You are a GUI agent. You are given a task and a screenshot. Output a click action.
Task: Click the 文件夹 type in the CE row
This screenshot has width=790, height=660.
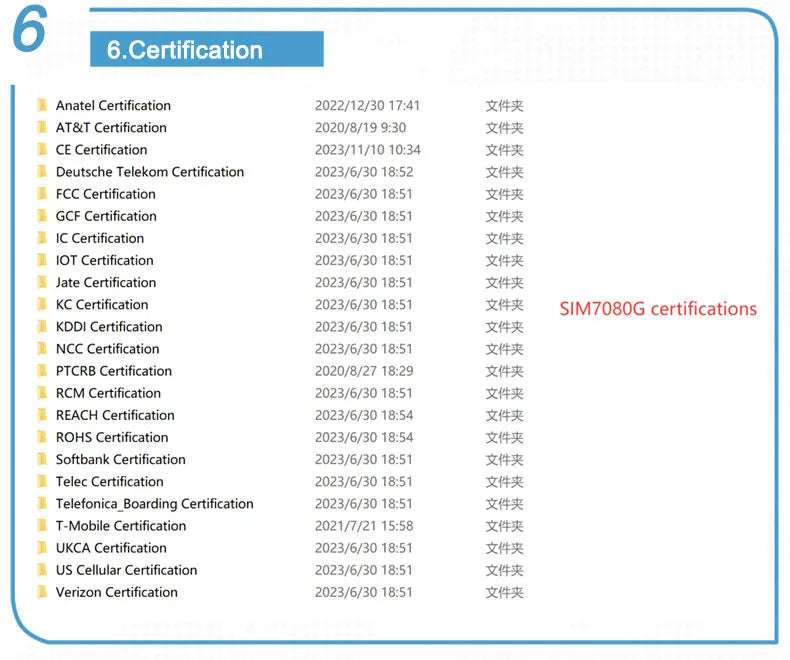(504, 150)
